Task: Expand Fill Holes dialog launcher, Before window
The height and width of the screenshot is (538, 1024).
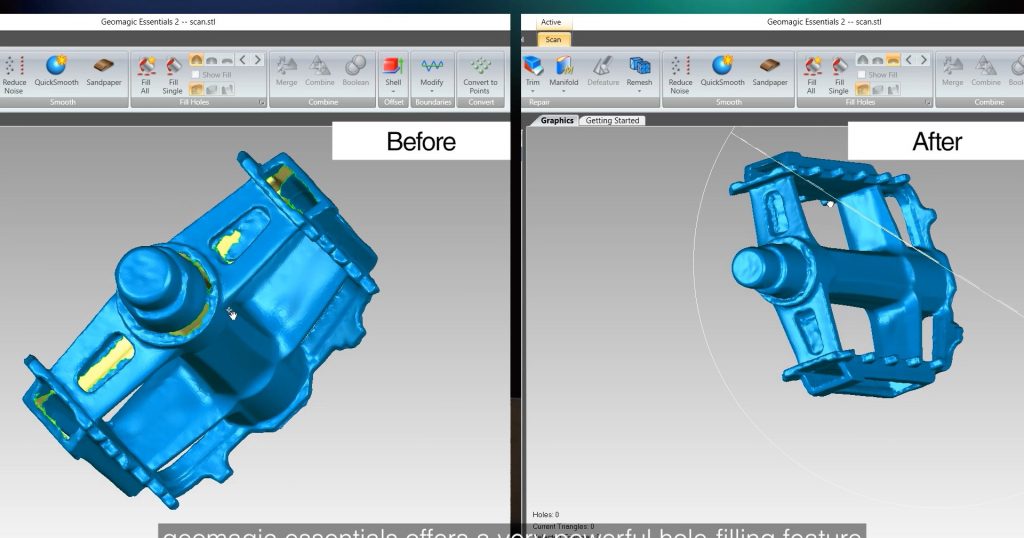Action: point(261,103)
